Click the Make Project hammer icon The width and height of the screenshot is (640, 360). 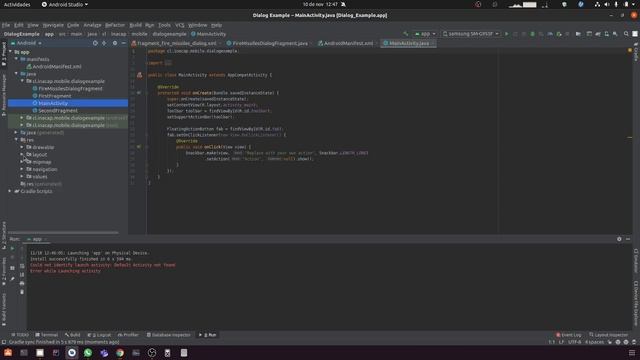(405, 34)
